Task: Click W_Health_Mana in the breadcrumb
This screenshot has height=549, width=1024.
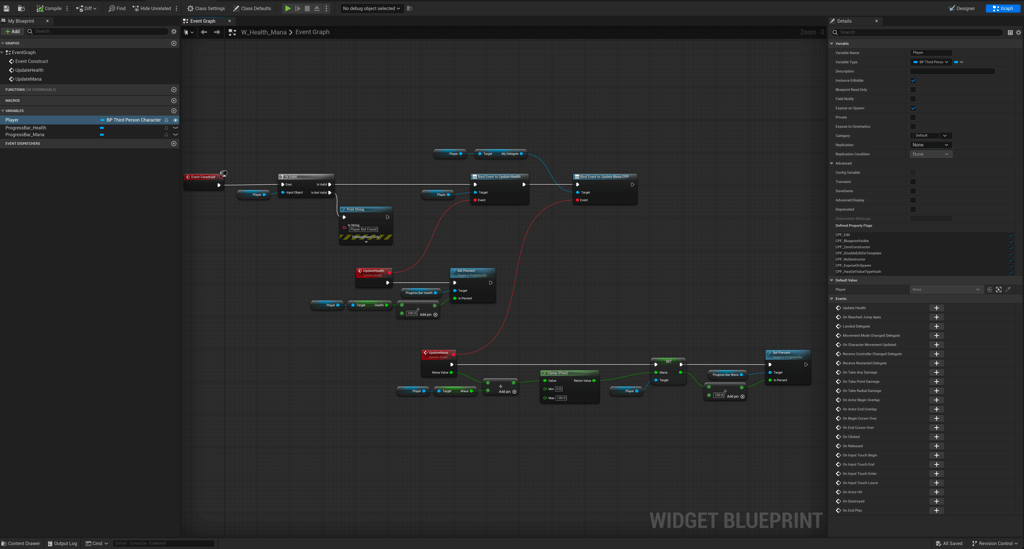Action: click(264, 32)
